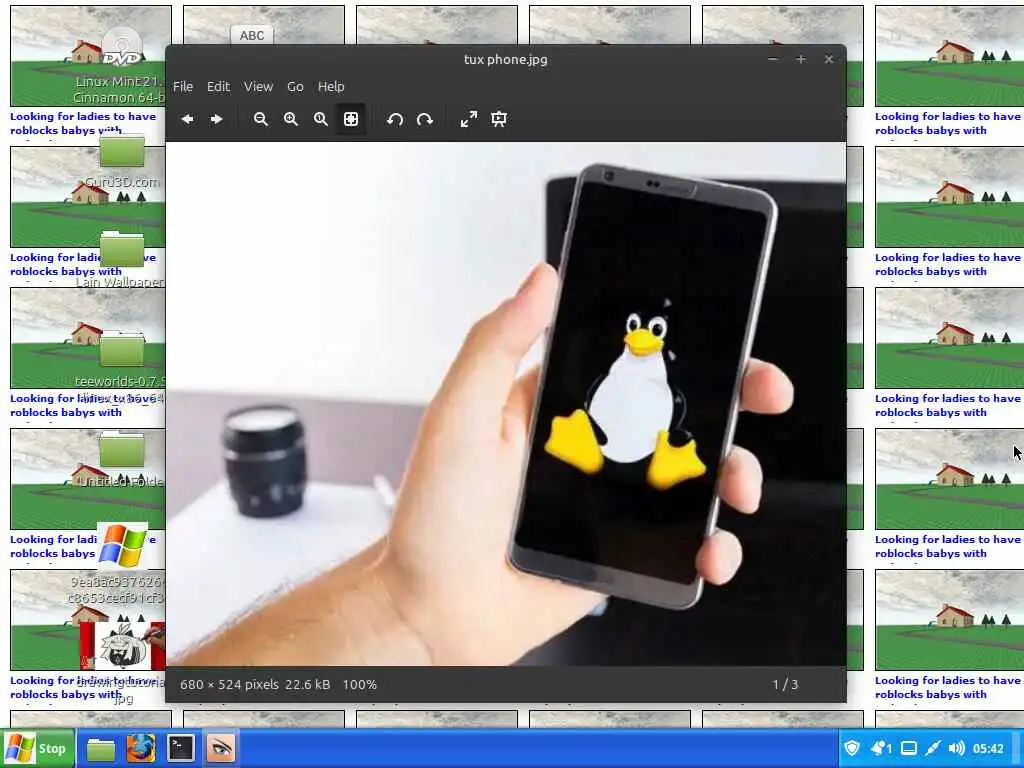Set zoom to normal size (1:1)
The image size is (1024, 768).
click(321, 120)
